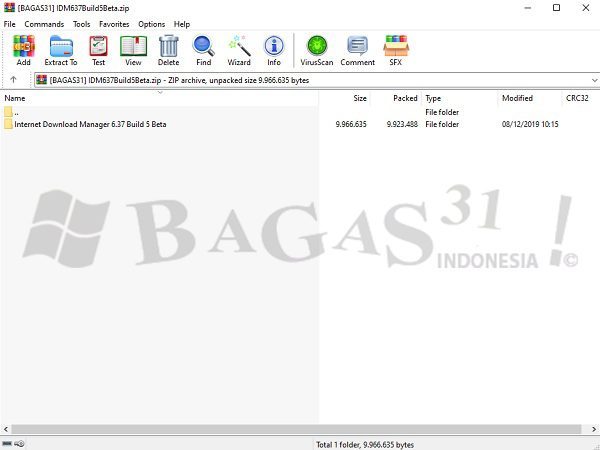
Task: Expand the archive path dropdown
Action: (594, 80)
